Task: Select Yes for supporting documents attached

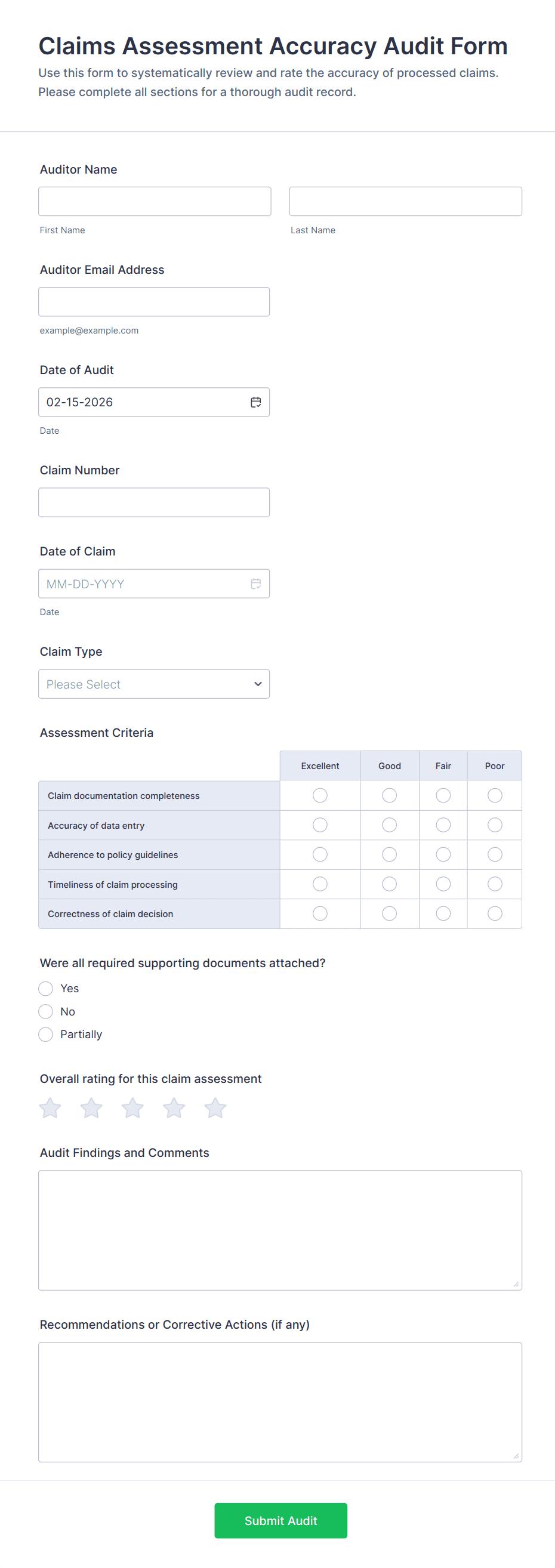Action: pyautogui.click(x=45, y=988)
